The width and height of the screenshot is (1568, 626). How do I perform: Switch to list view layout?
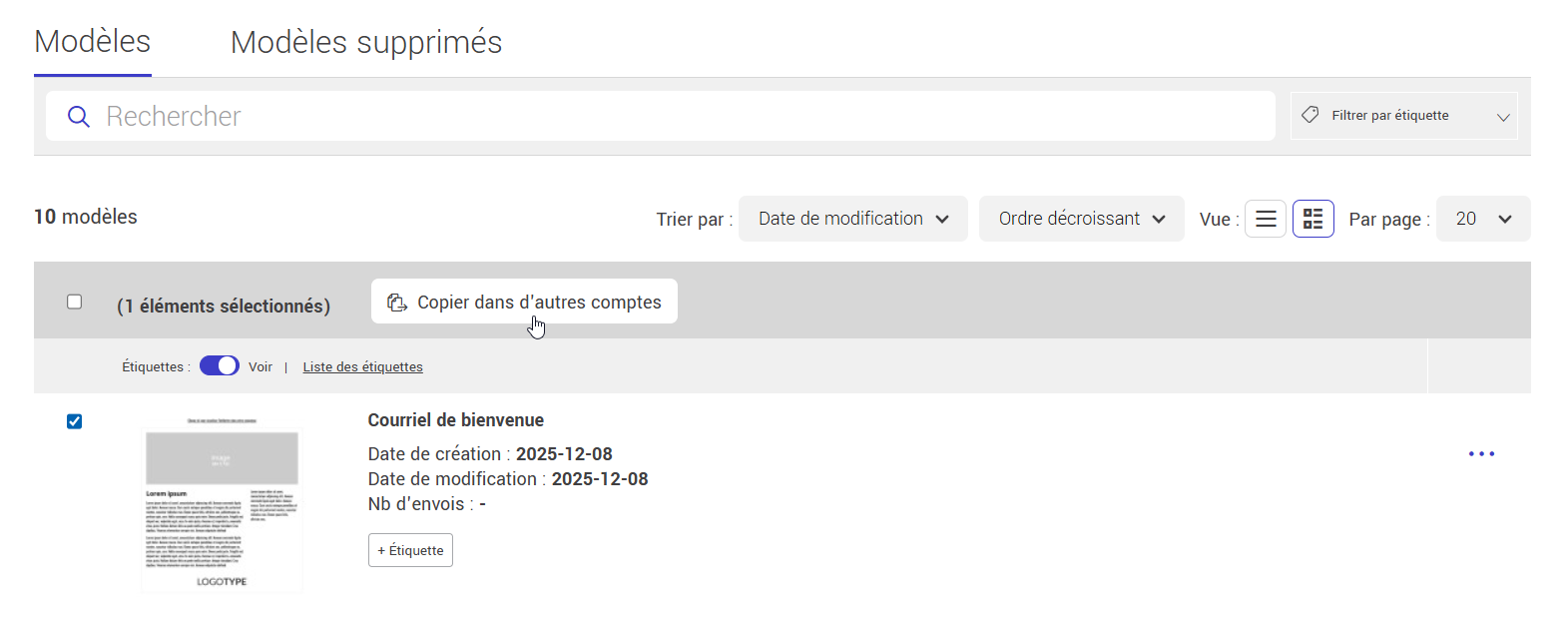click(1265, 219)
